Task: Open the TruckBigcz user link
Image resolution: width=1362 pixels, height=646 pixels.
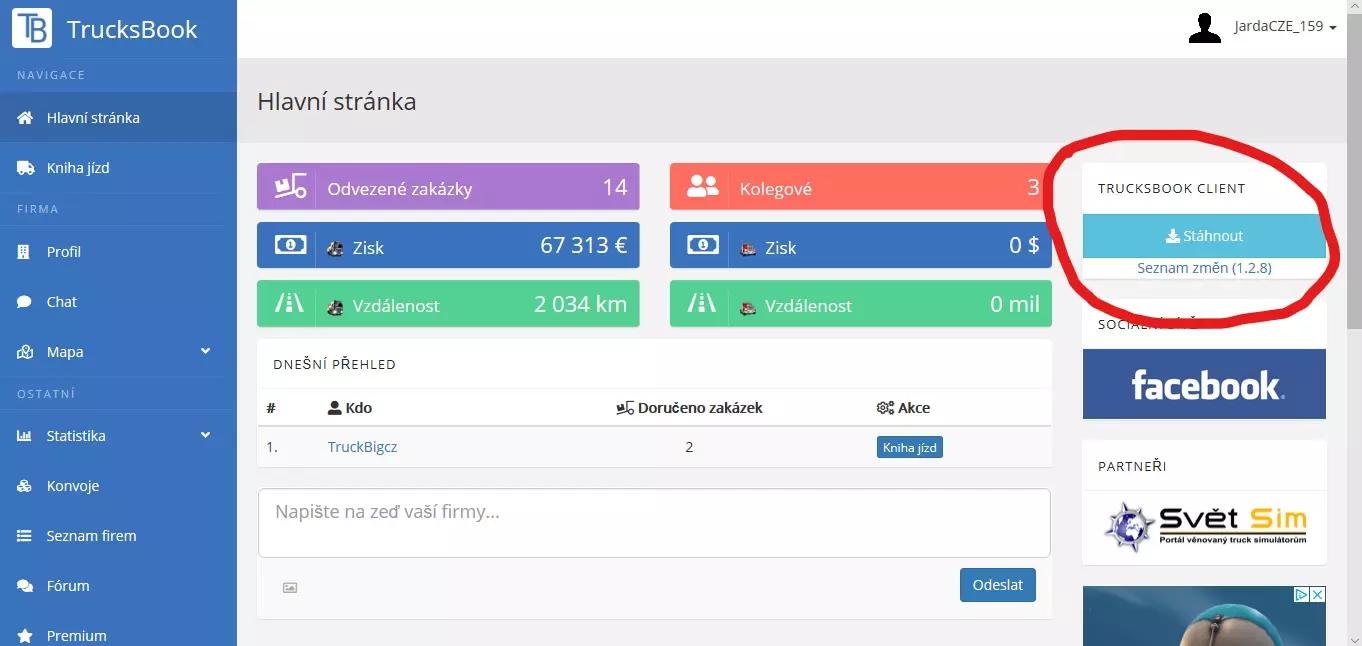Action: [362, 447]
